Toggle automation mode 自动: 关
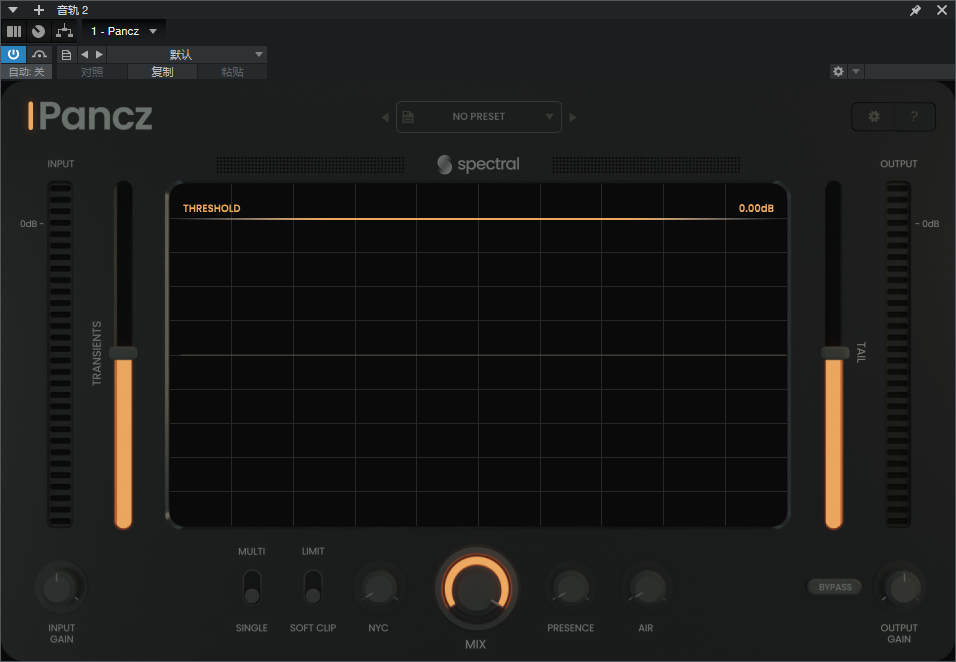 (x=27, y=72)
